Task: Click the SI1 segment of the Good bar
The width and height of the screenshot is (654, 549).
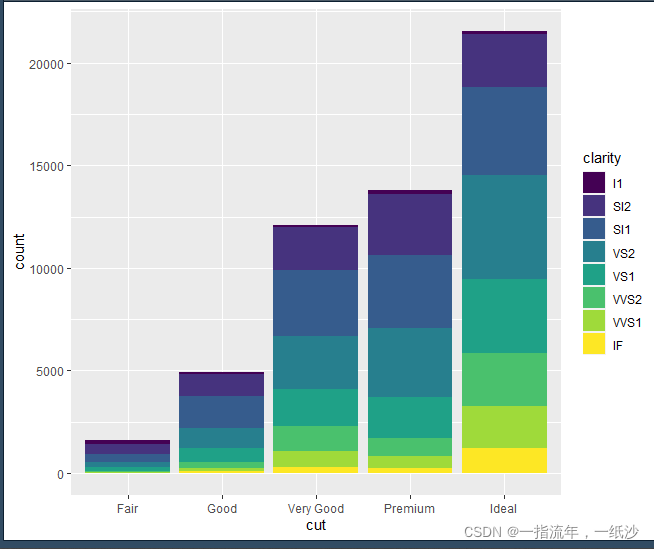Action: pyautogui.click(x=221, y=412)
